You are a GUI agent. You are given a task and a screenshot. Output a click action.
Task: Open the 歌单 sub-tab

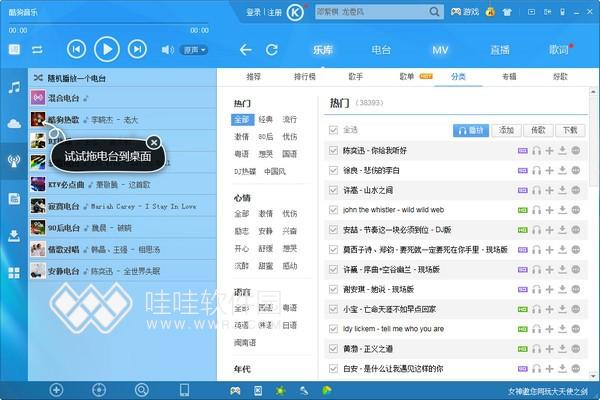coord(407,77)
